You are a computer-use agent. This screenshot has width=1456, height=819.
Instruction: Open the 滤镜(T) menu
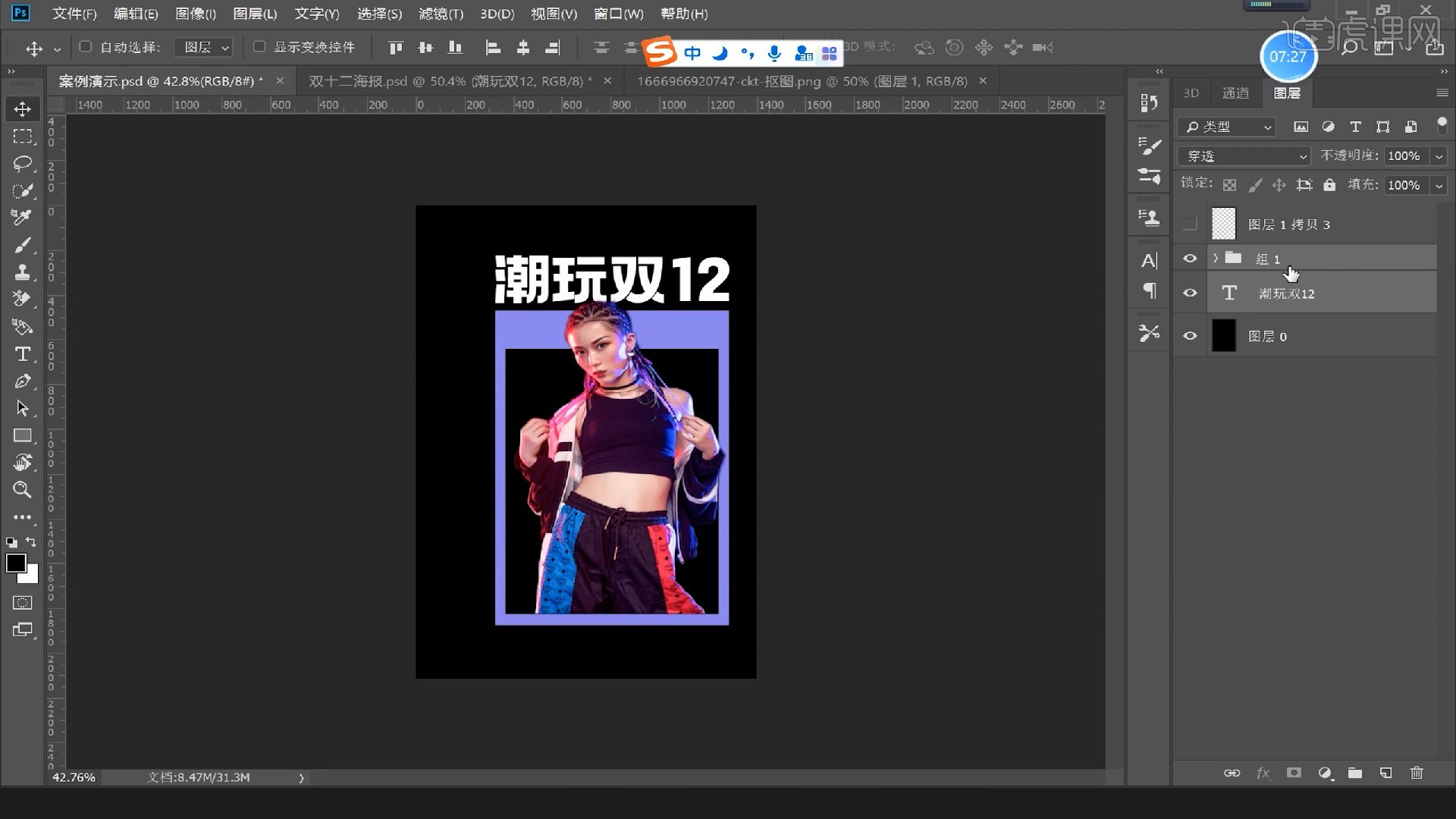pyautogui.click(x=441, y=14)
